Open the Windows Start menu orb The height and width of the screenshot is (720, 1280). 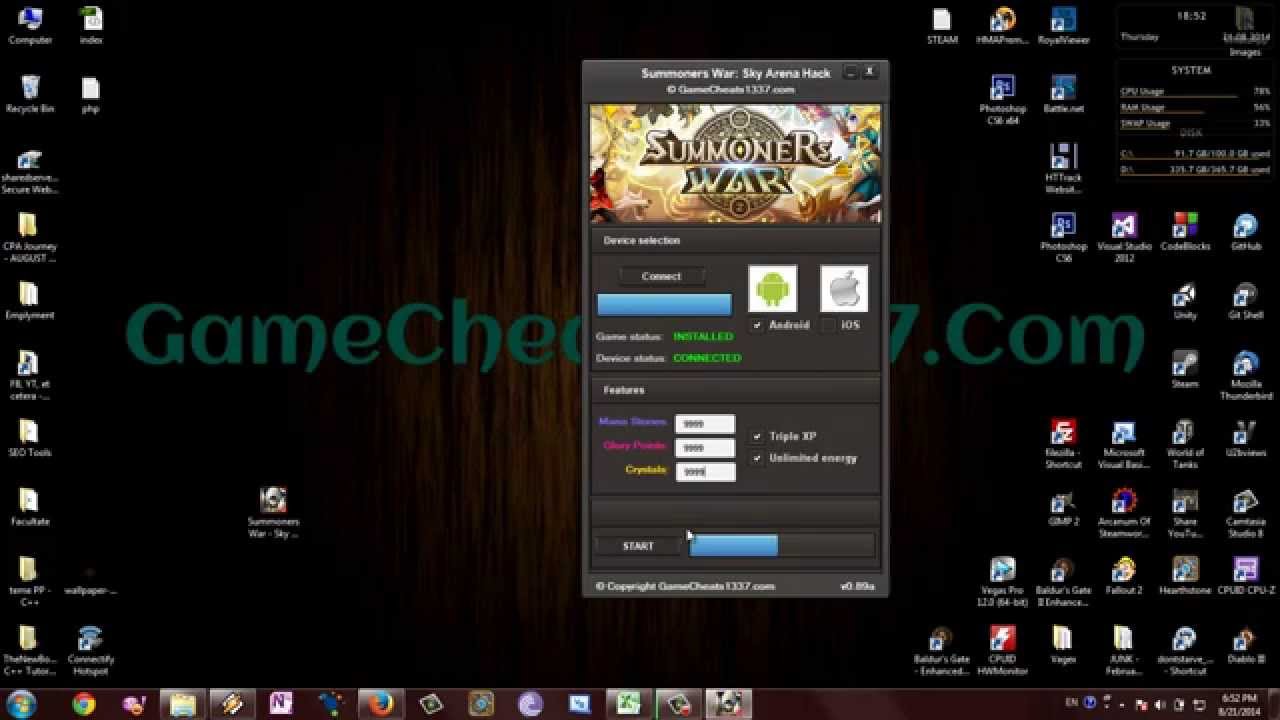pos(20,704)
